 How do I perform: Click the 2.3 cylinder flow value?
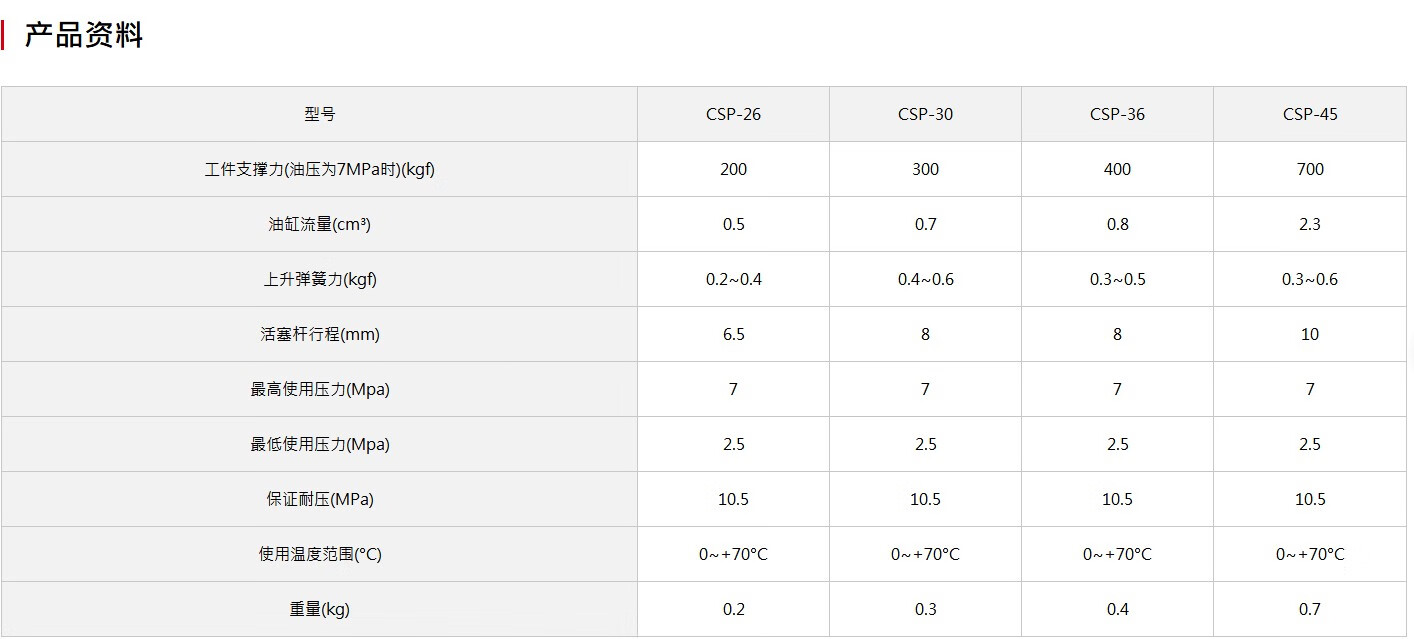coord(1310,224)
